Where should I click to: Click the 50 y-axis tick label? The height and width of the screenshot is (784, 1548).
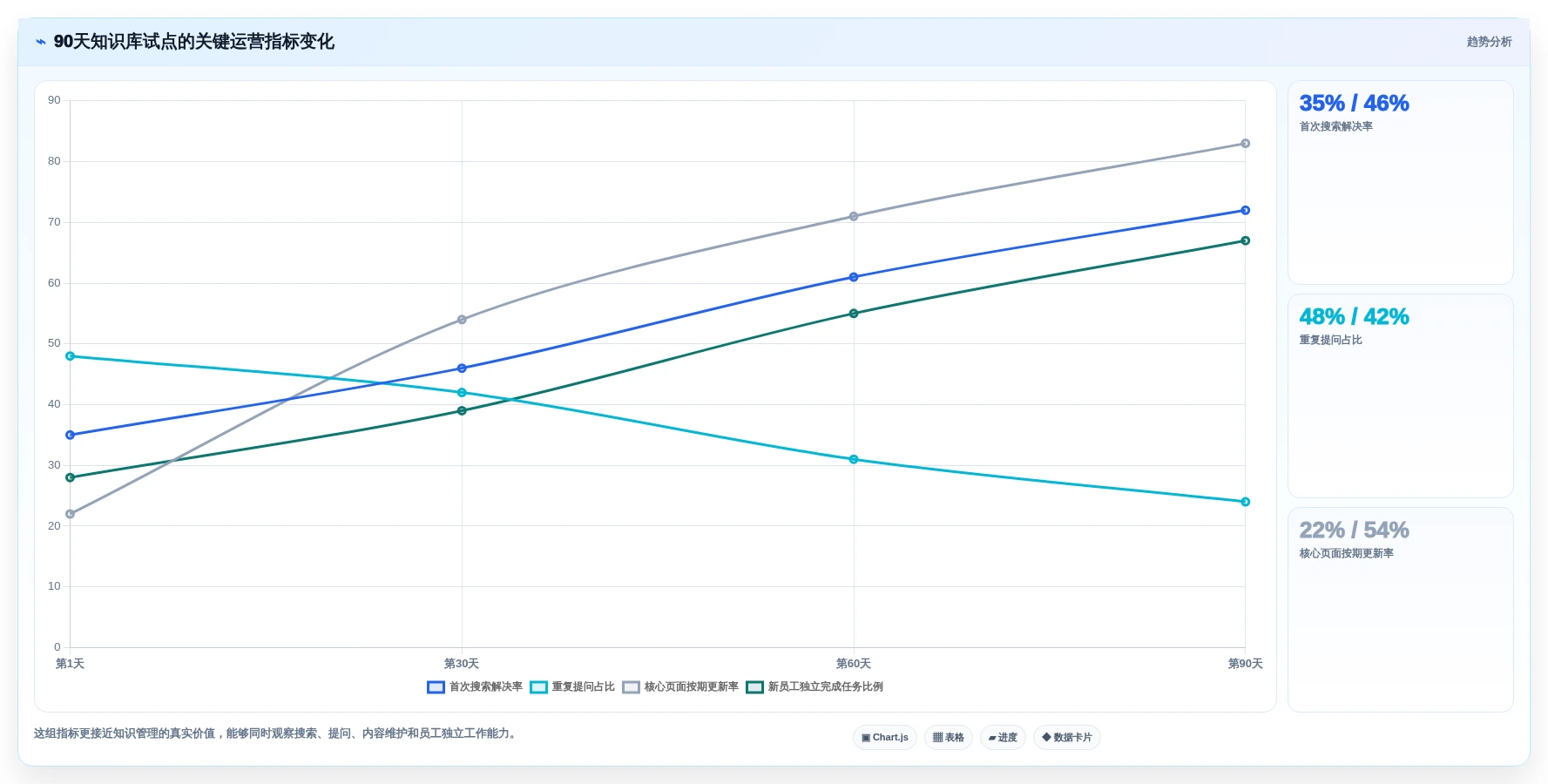[54, 343]
